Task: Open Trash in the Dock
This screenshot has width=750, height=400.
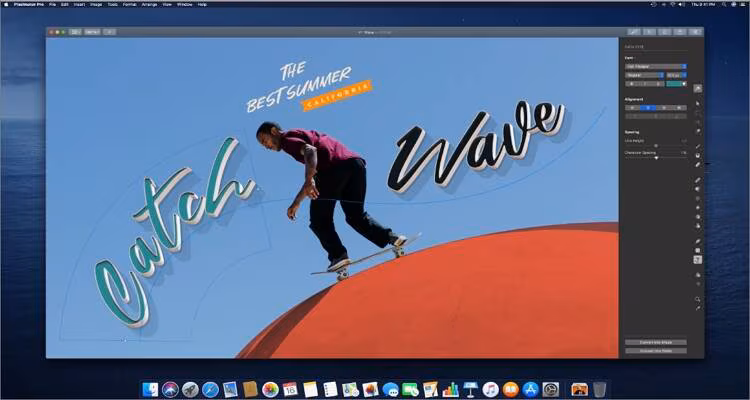Action: [x=600, y=389]
